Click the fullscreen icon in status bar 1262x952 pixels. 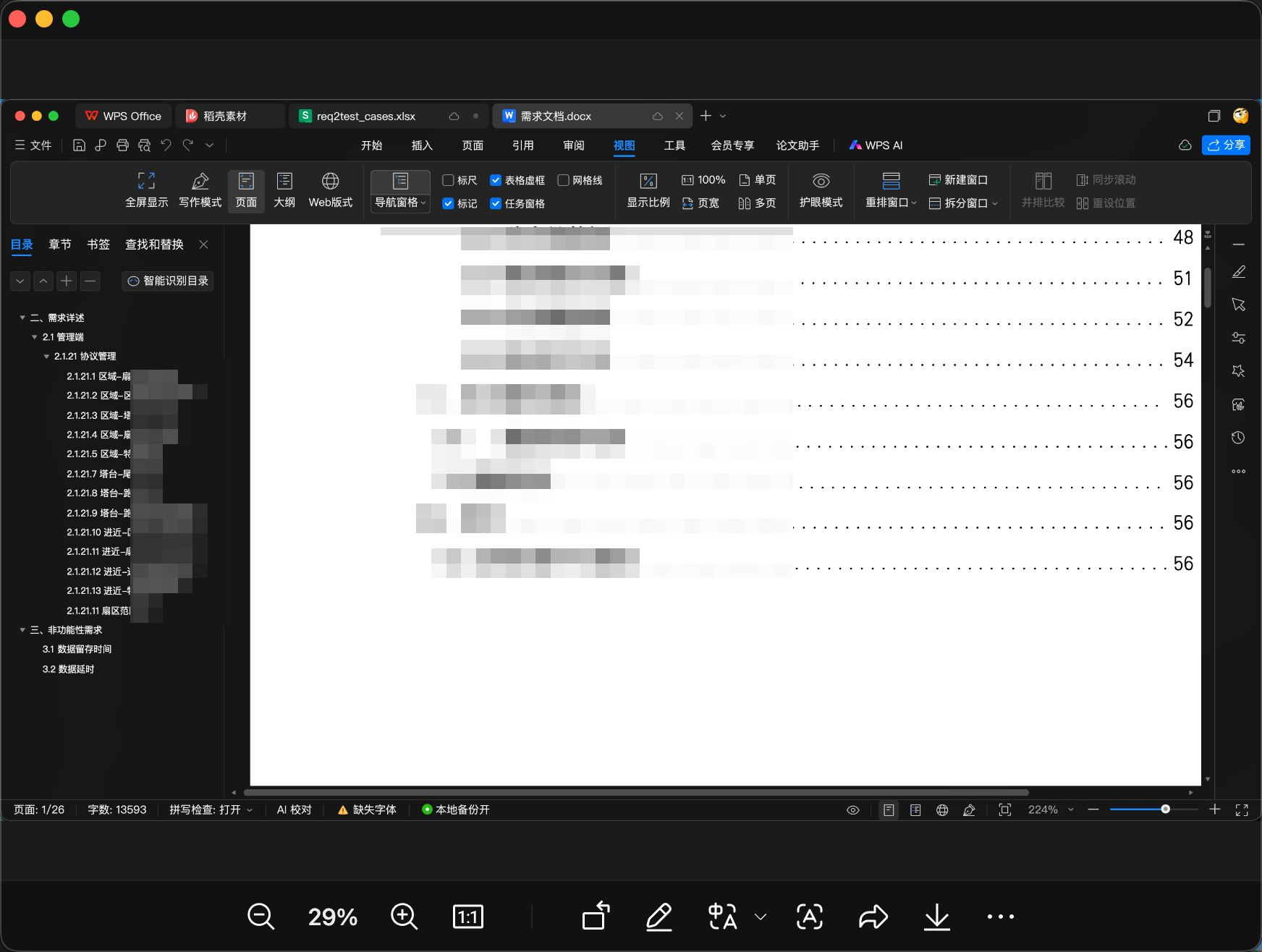tap(1242, 810)
